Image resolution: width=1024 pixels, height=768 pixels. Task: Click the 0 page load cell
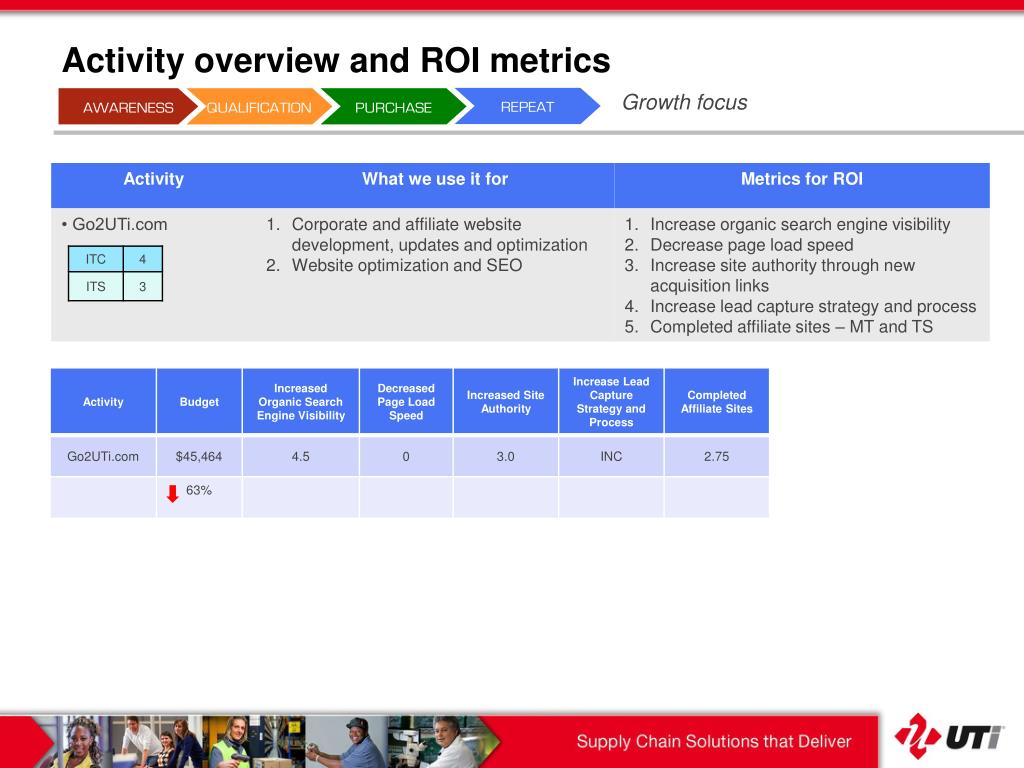(406, 456)
